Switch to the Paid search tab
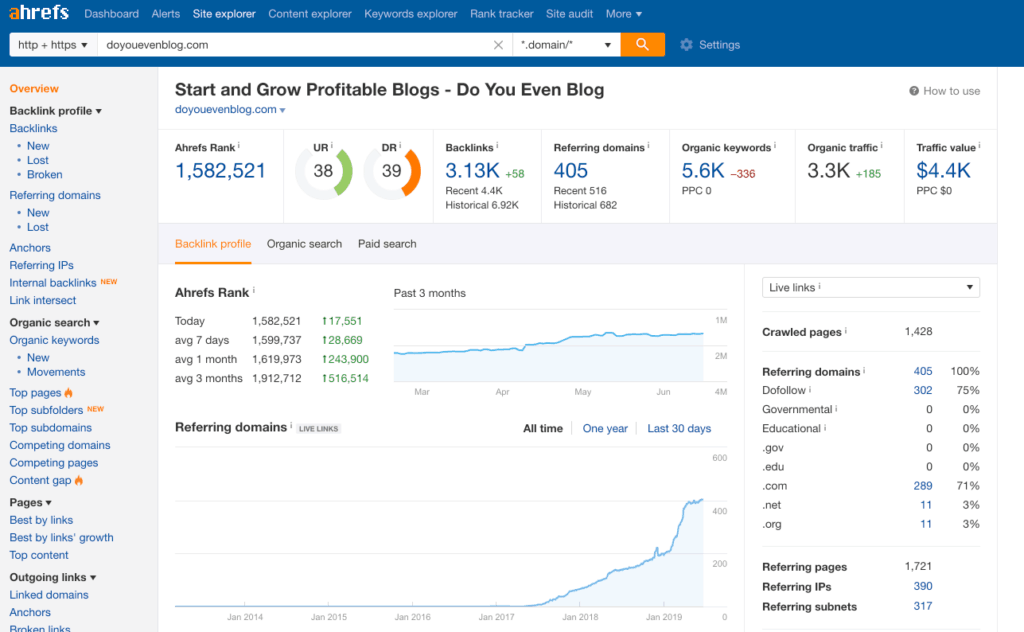The image size is (1024, 632). 387,244
